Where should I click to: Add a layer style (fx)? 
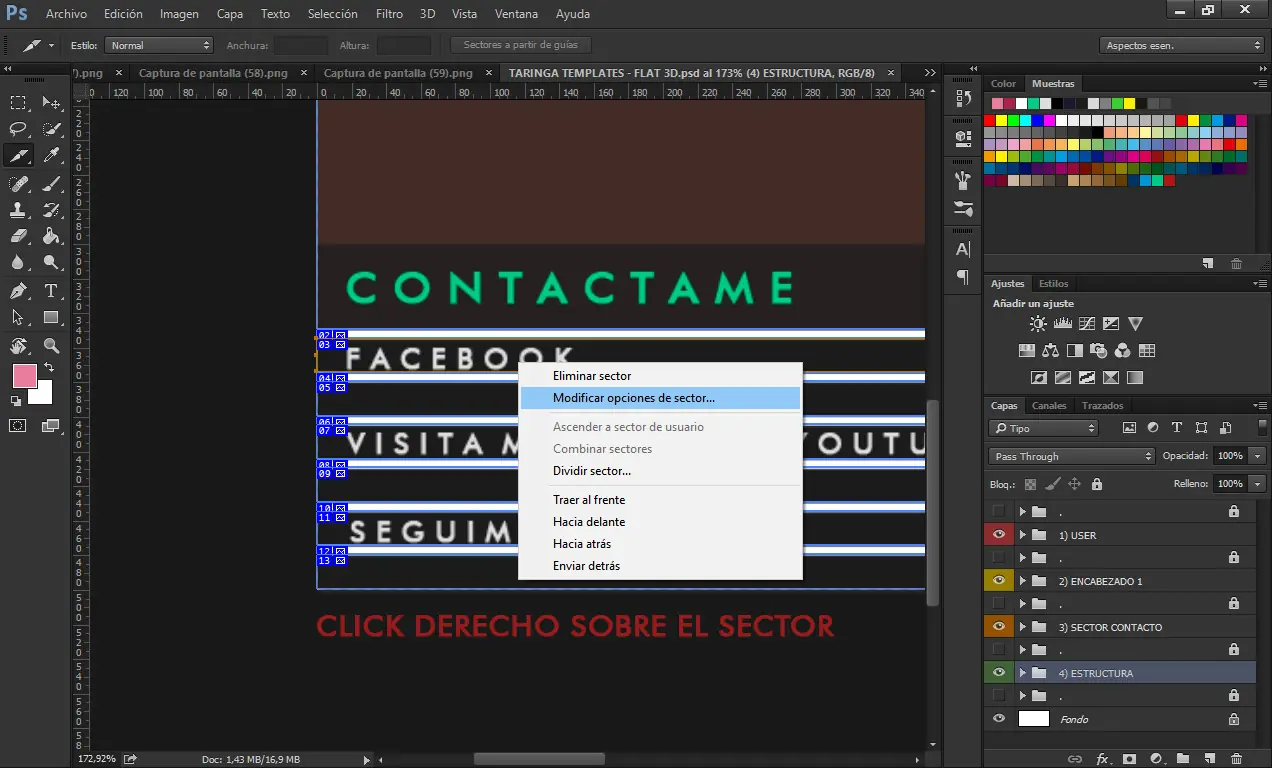point(1103,759)
